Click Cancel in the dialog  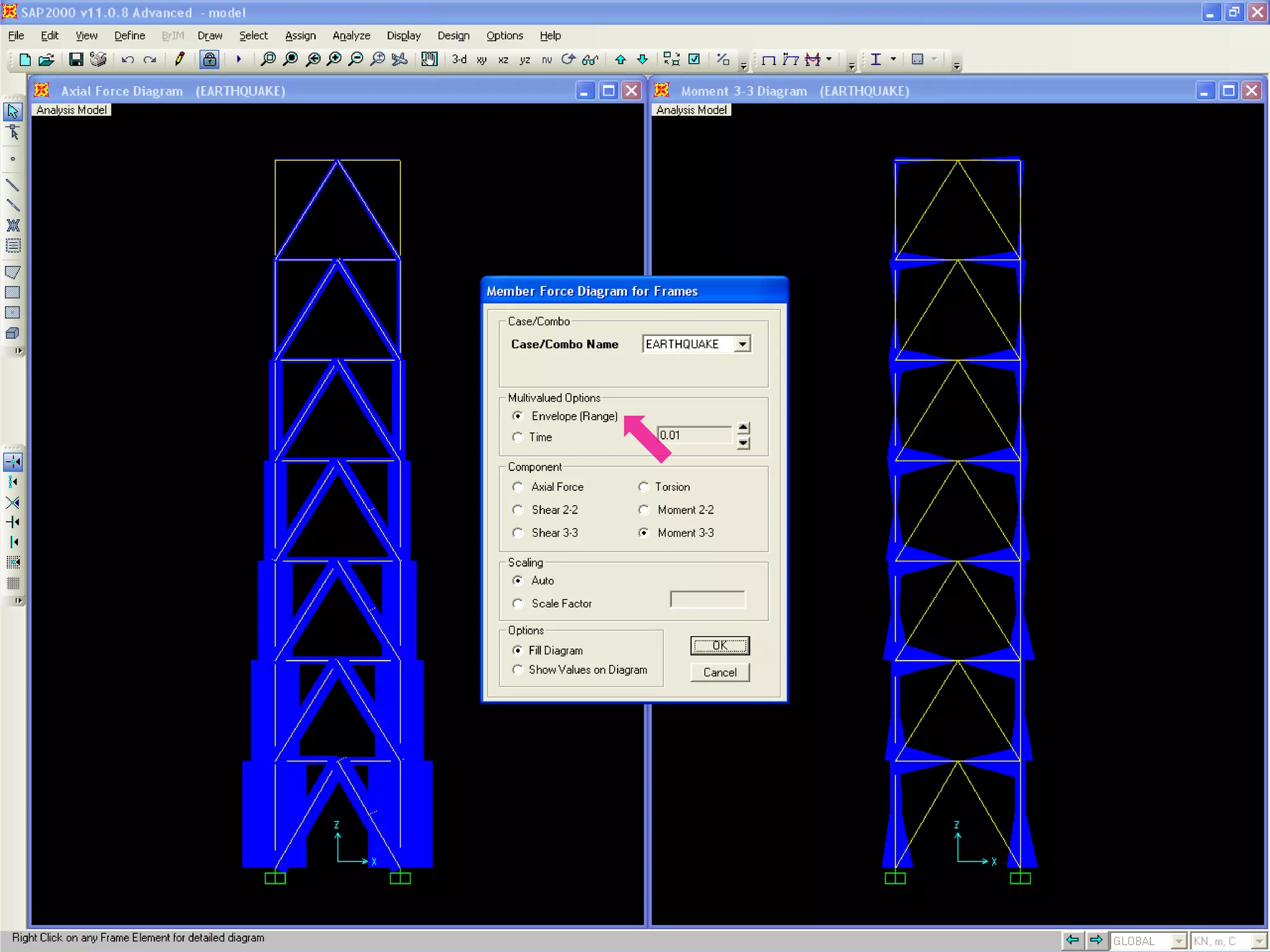tap(719, 672)
